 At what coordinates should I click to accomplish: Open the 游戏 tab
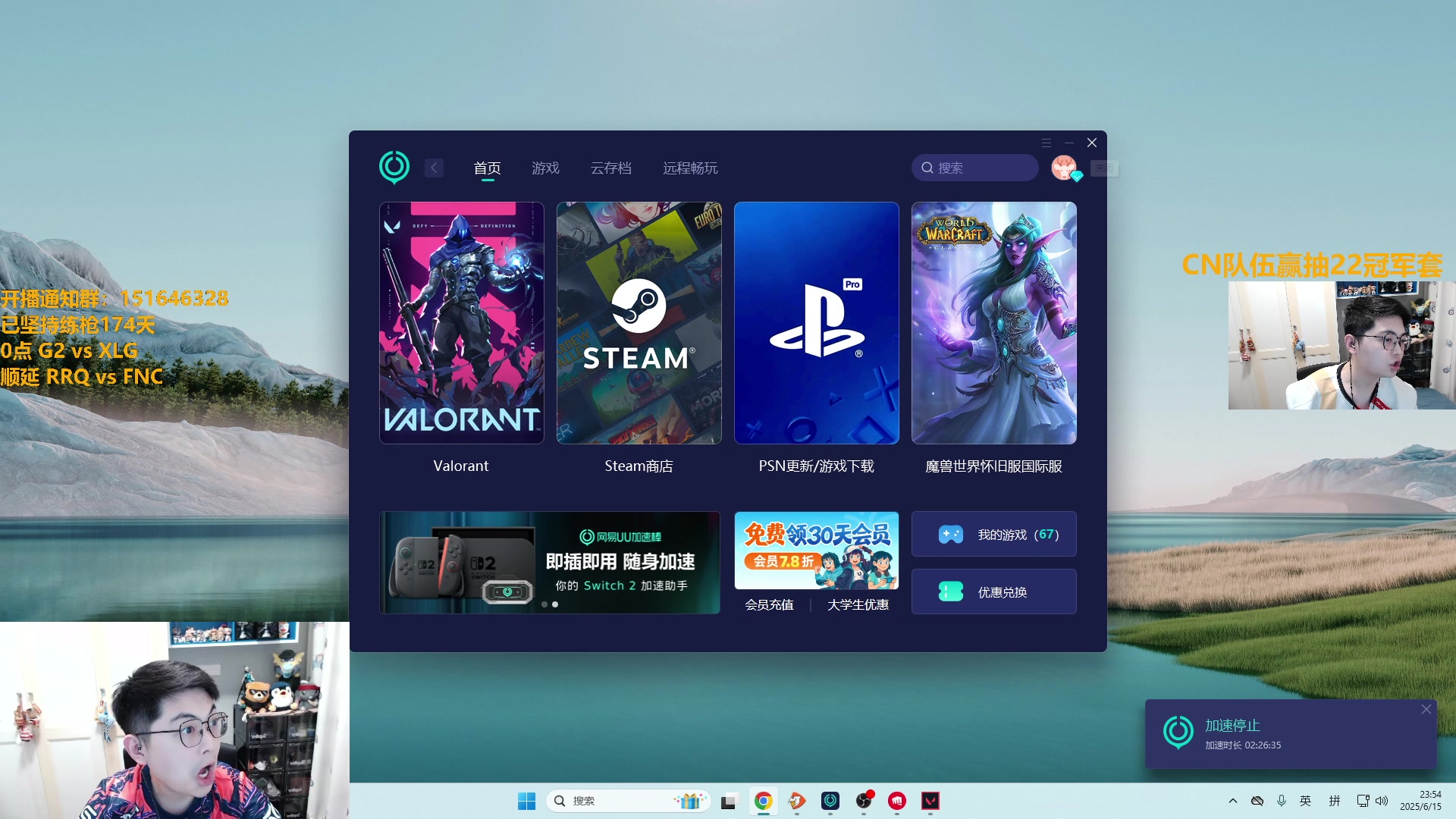tap(545, 168)
